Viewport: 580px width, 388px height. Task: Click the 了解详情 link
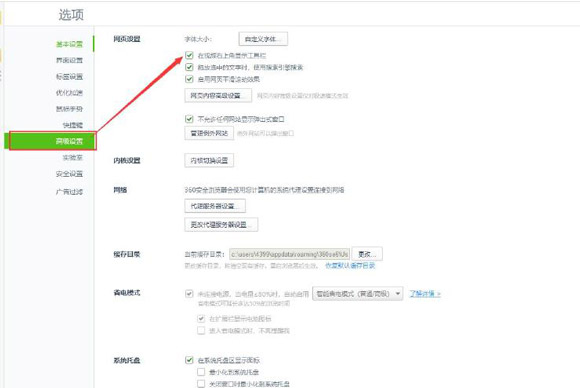[x=425, y=294]
